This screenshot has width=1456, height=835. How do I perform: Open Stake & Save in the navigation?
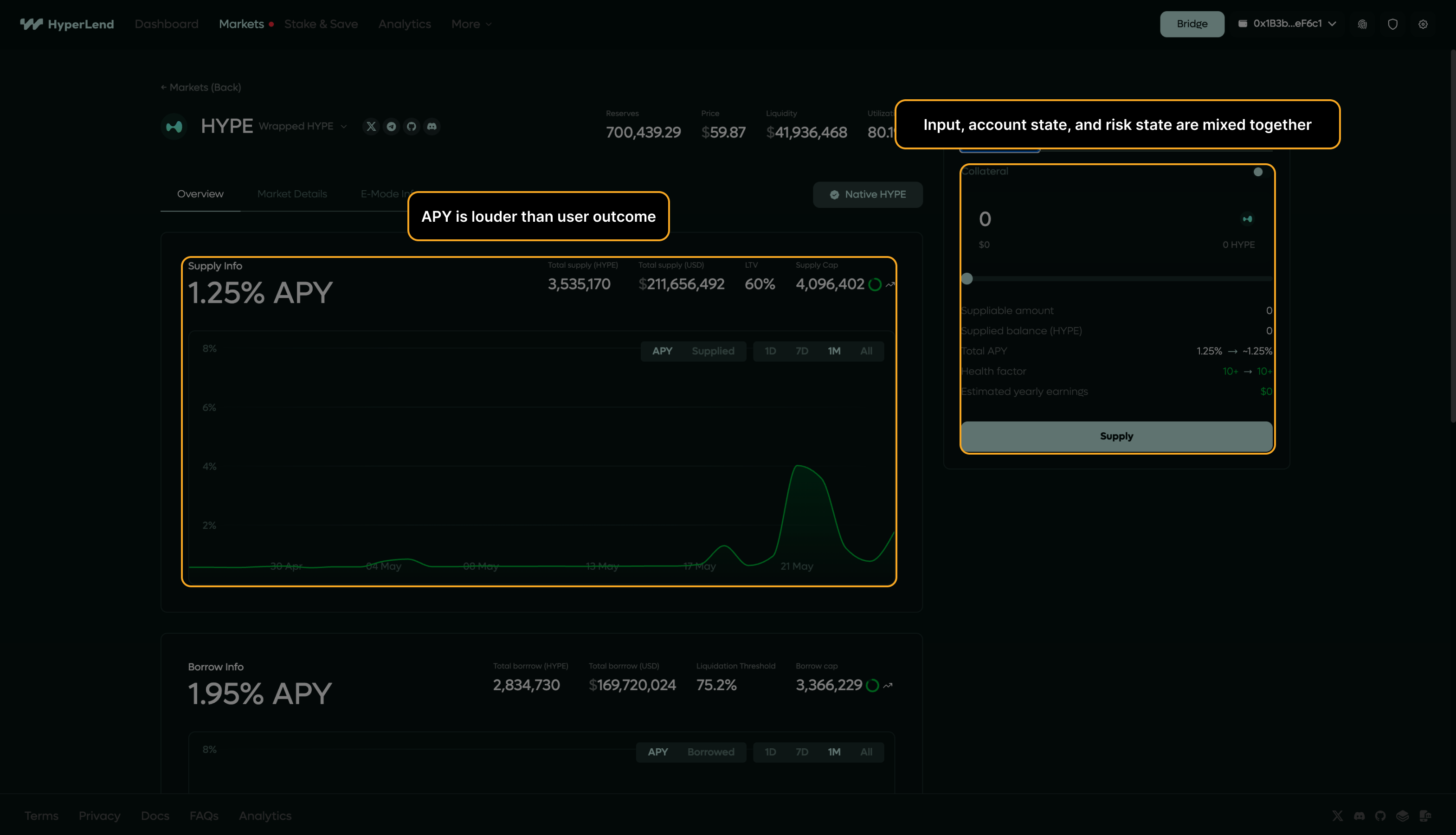[x=321, y=24]
